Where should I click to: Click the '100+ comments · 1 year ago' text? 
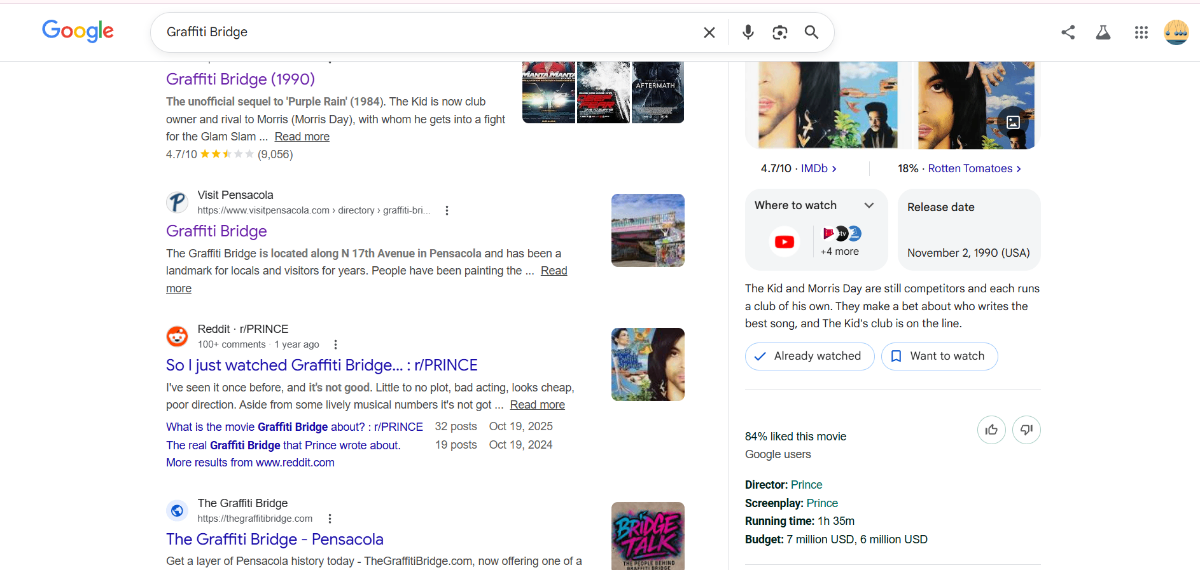coord(259,344)
